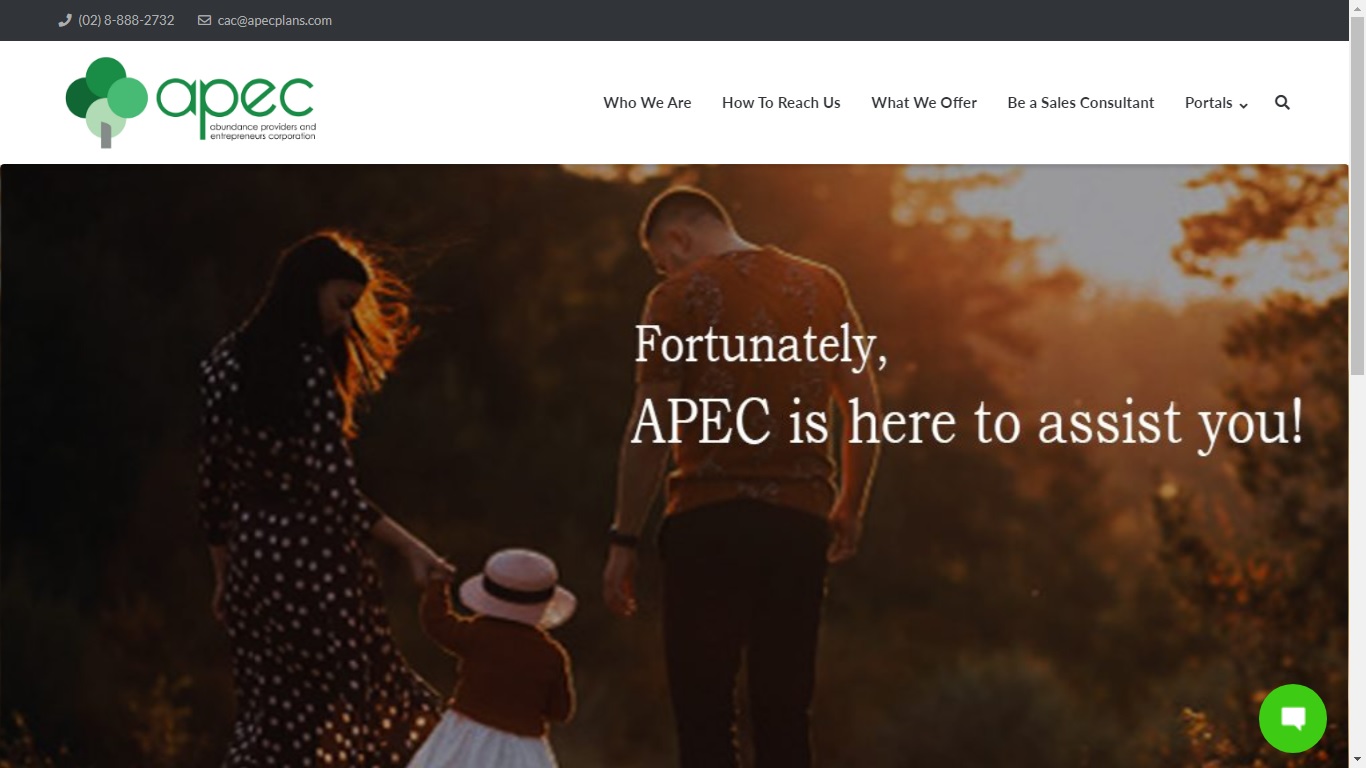Go to How To Reach Us
The height and width of the screenshot is (768, 1366).
(781, 102)
